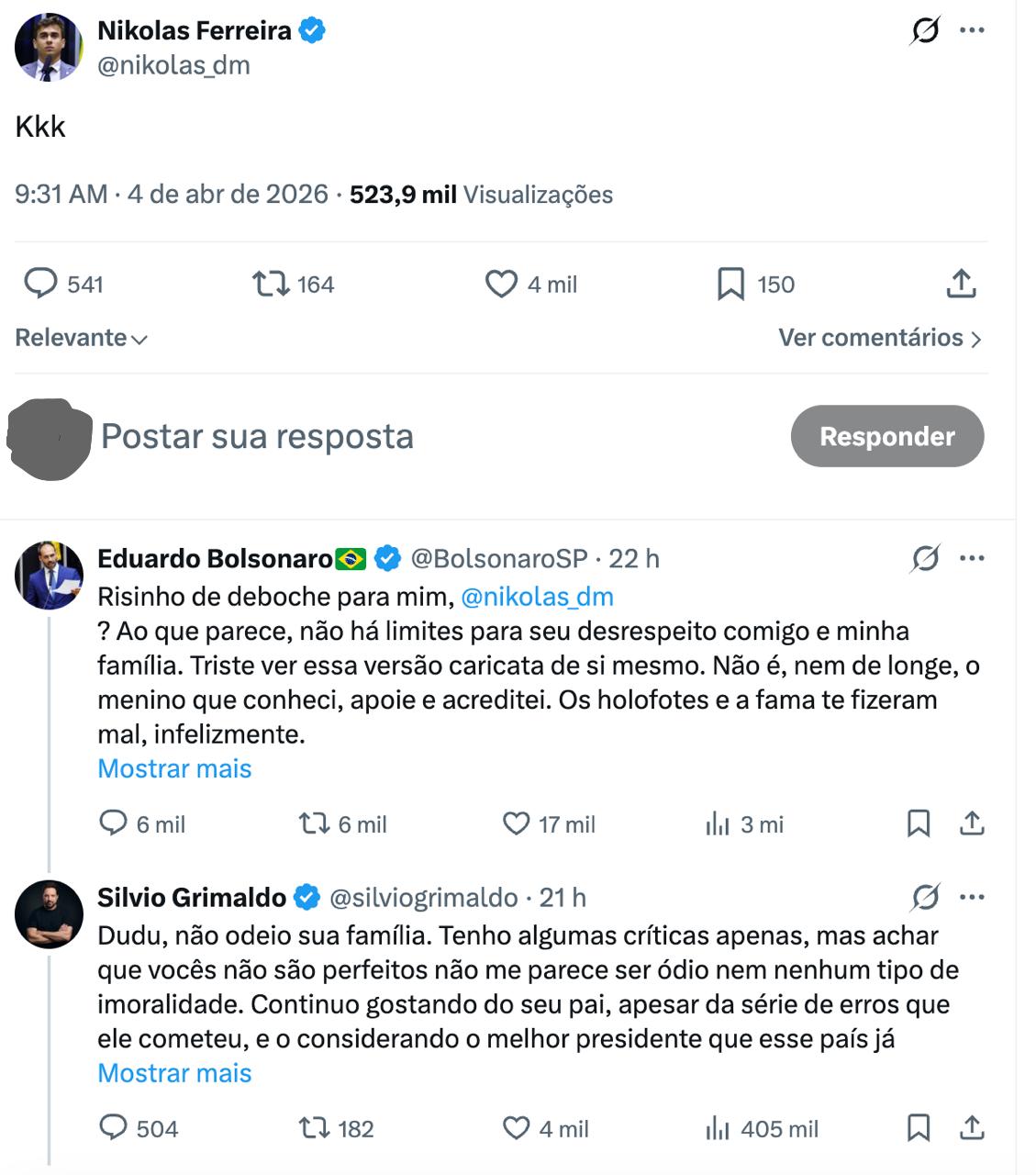Open the @nikolas_dm mention link
This screenshot has height=1175, width=1036.
click(x=537, y=597)
